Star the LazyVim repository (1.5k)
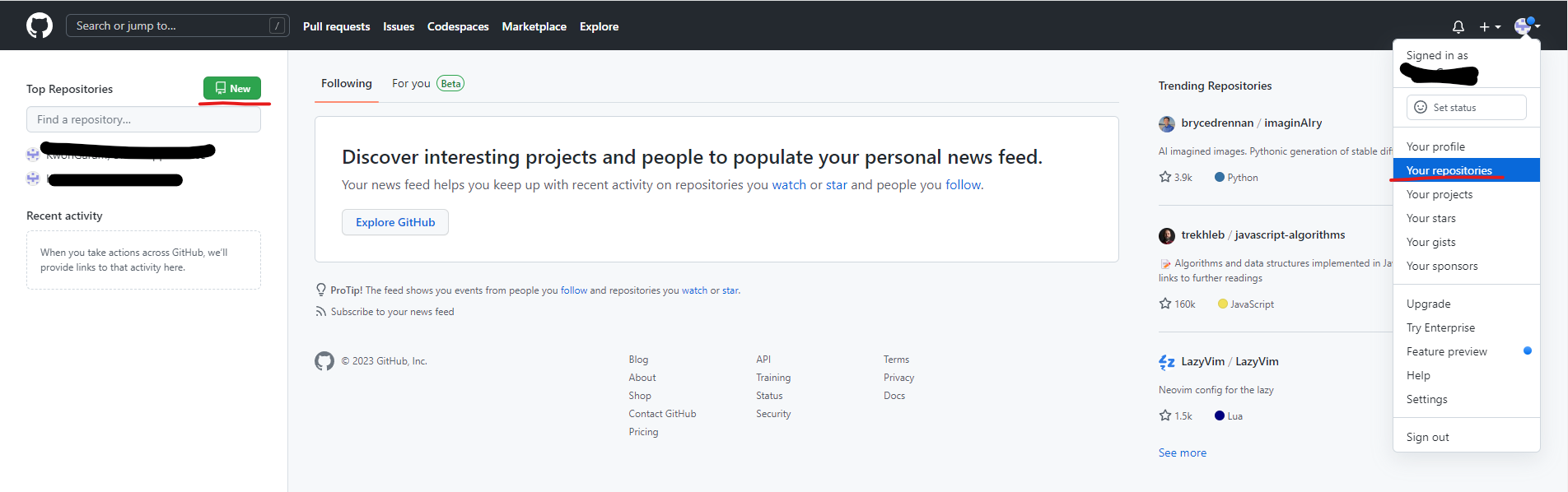The width and height of the screenshot is (1568, 492). 1175,415
